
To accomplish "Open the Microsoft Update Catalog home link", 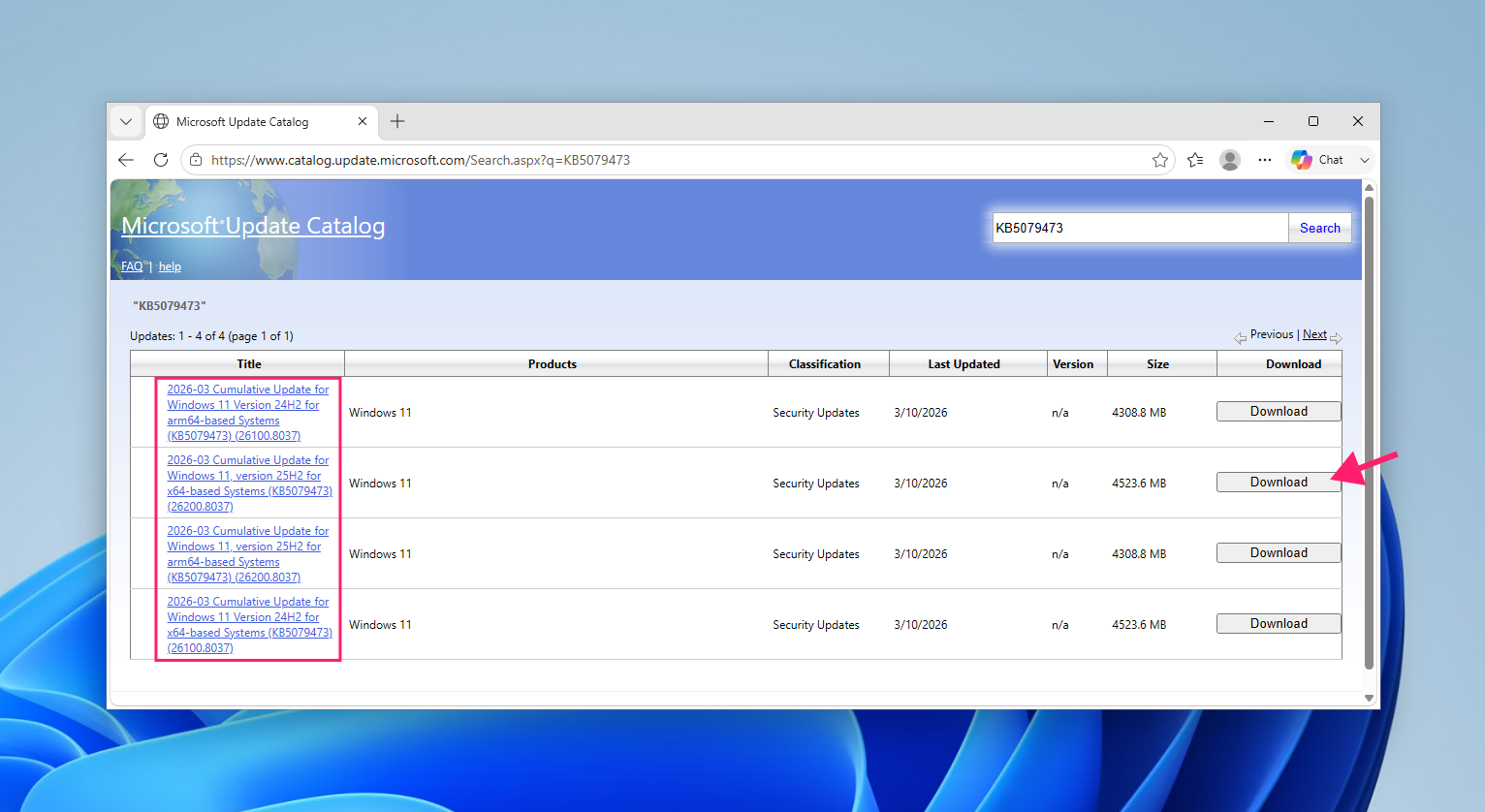I will pos(253,226).
